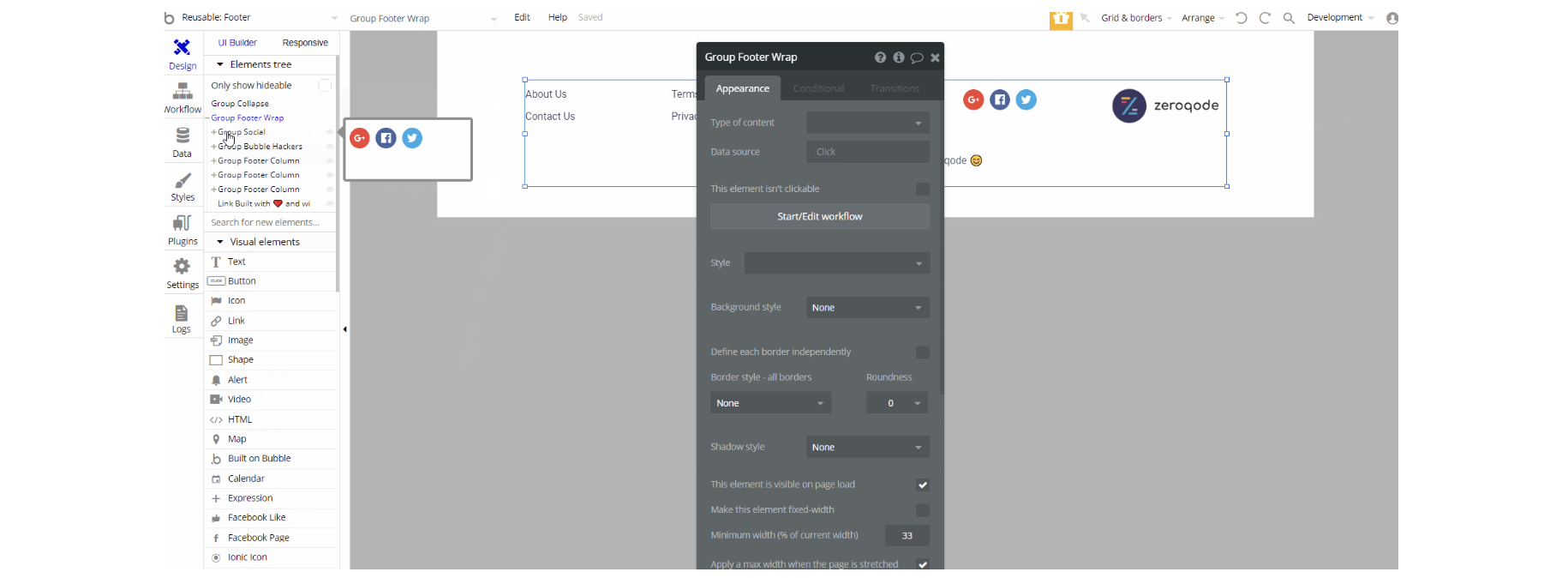Switch to the Transitions tab

pyautogui.click(x=895, y=88)
